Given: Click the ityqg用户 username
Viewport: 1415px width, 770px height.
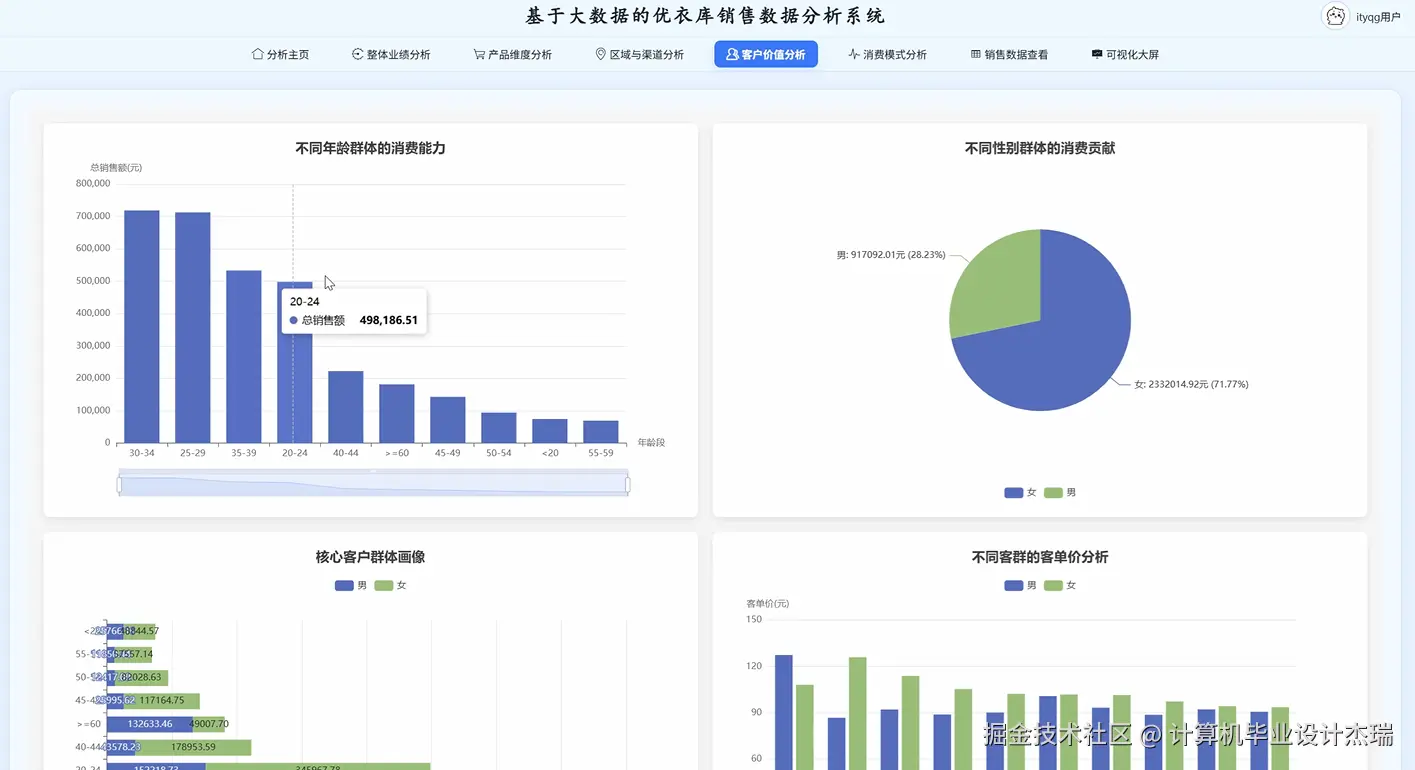Looking at the screenshot, I should point(1378,17).
